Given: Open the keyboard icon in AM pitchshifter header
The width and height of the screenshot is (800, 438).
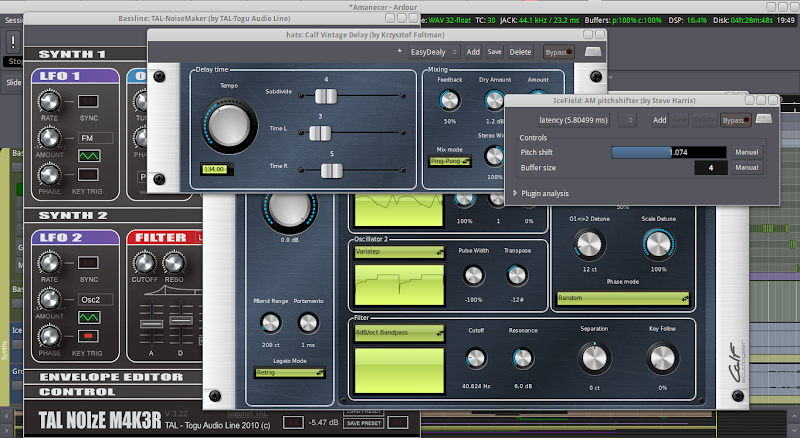Looking at the screenshot, I should (764, 119).
